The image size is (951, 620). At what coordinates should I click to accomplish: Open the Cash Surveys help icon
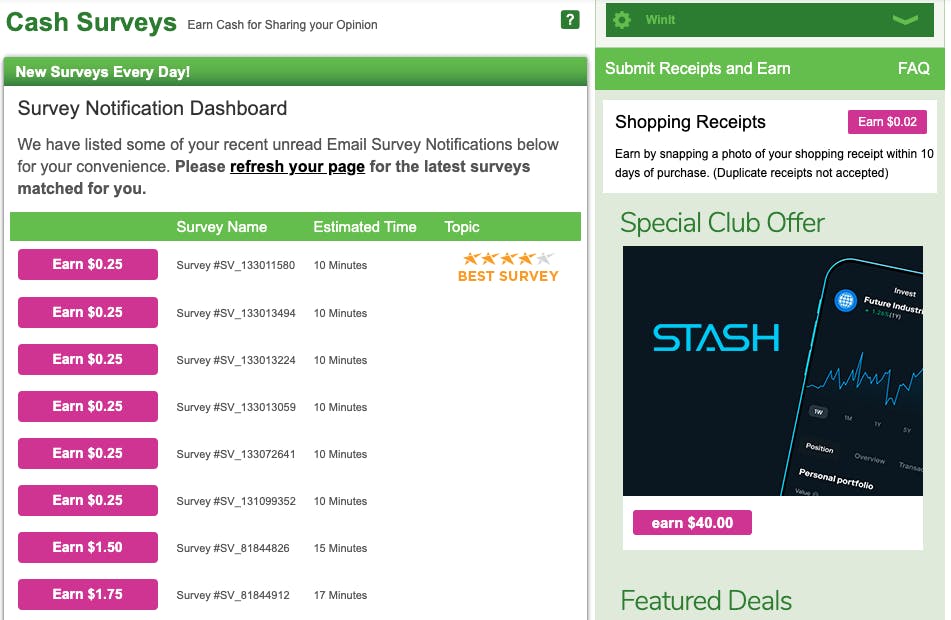570,19
